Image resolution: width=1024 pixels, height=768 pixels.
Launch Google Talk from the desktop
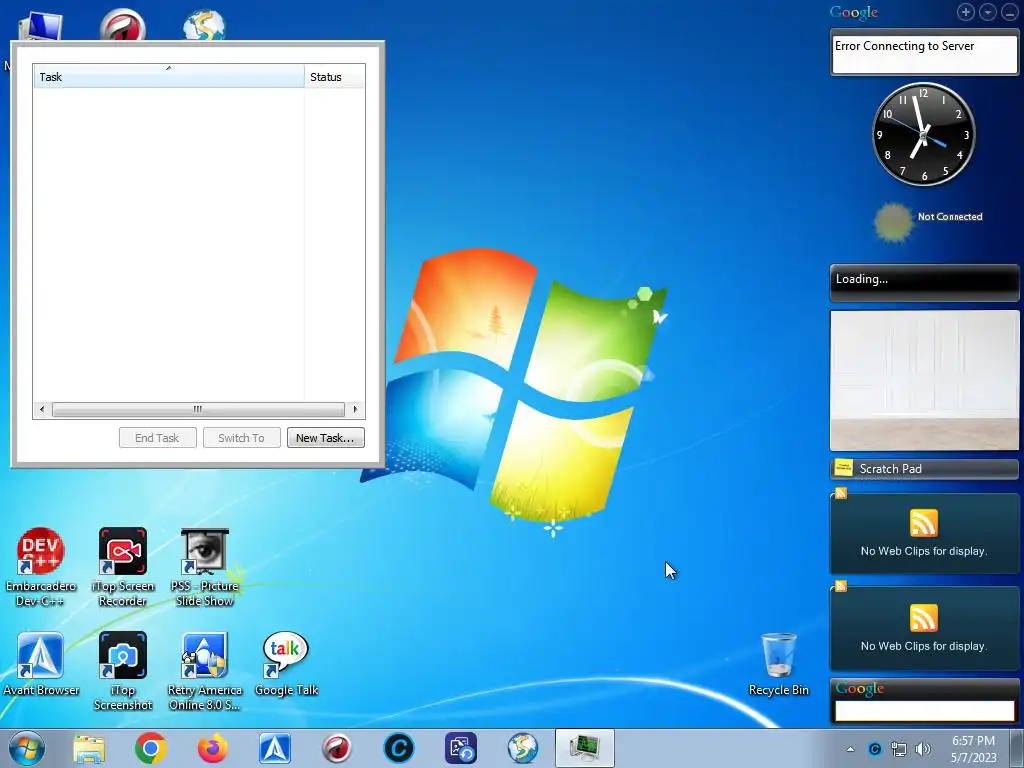[285, 664]
